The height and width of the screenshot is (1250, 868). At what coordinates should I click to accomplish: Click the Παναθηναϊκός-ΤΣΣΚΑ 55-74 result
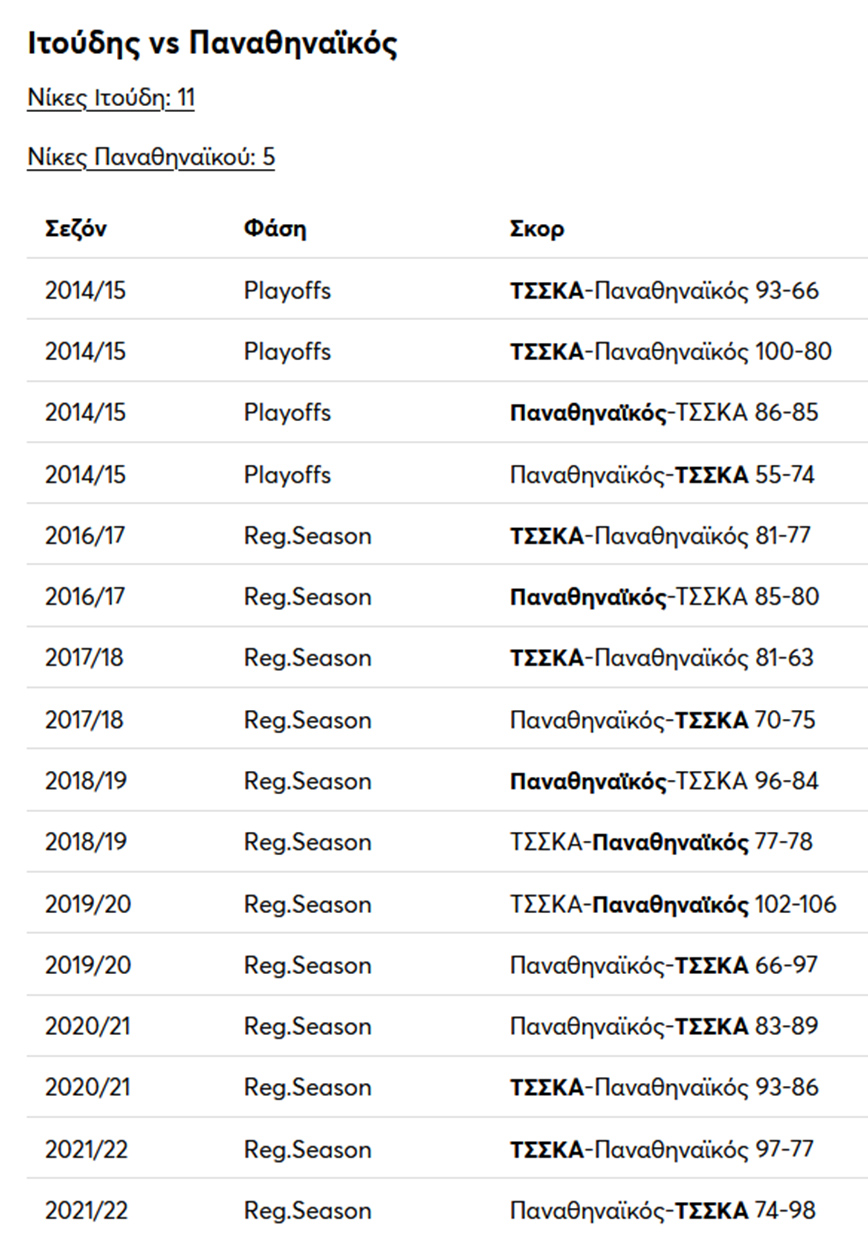(662, 475)
